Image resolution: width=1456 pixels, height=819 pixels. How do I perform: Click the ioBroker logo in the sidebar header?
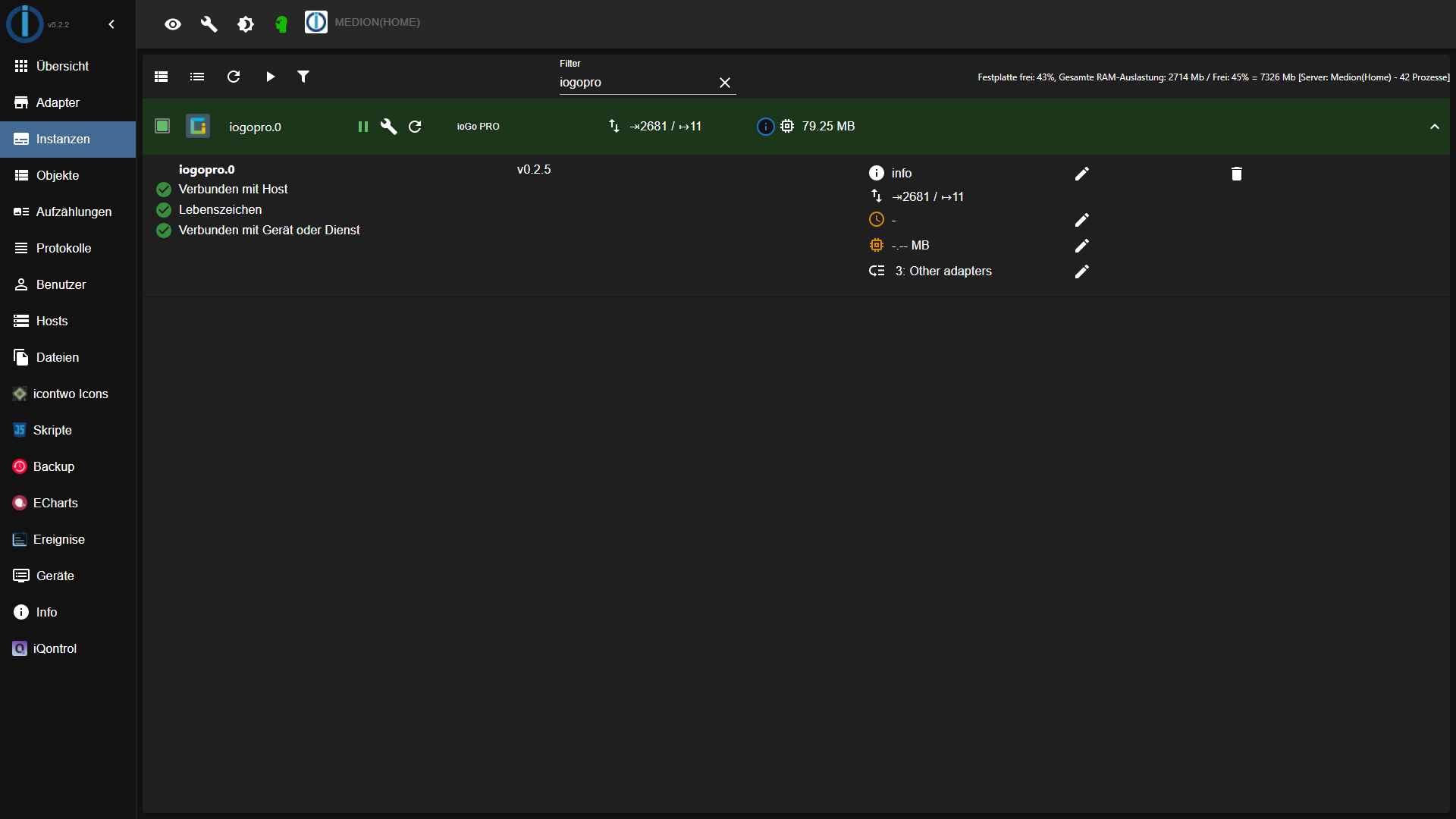tap(25, 24)
